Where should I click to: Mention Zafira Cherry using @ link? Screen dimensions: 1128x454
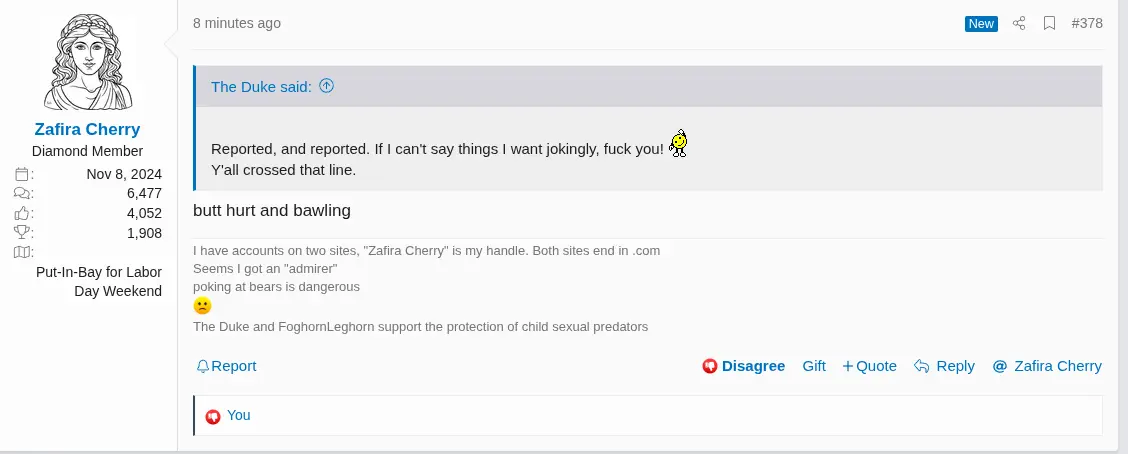[1047, 366]
